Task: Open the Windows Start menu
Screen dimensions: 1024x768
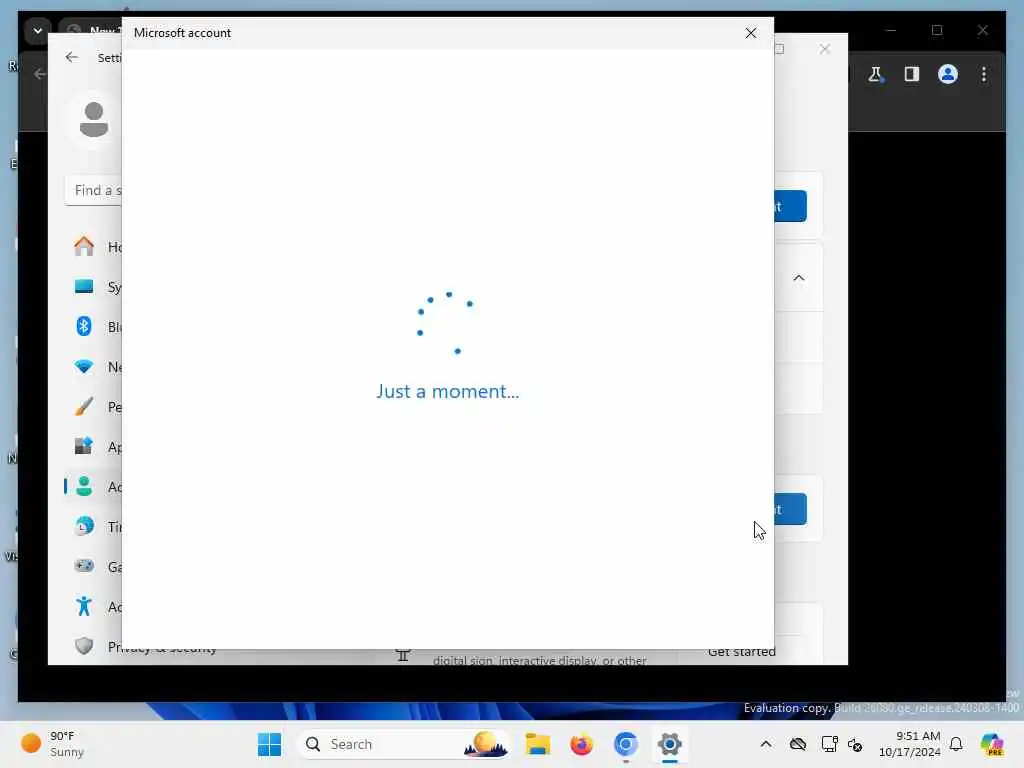Action: tap(269, 744)
